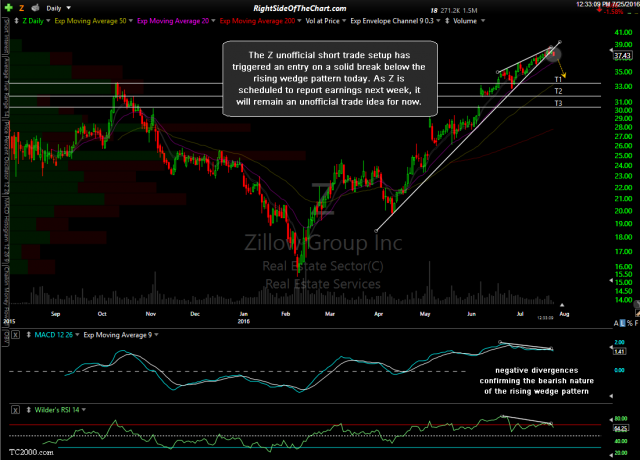Click the T2 price target label
The image size is (640, 460).
click(x=558, y=91)
